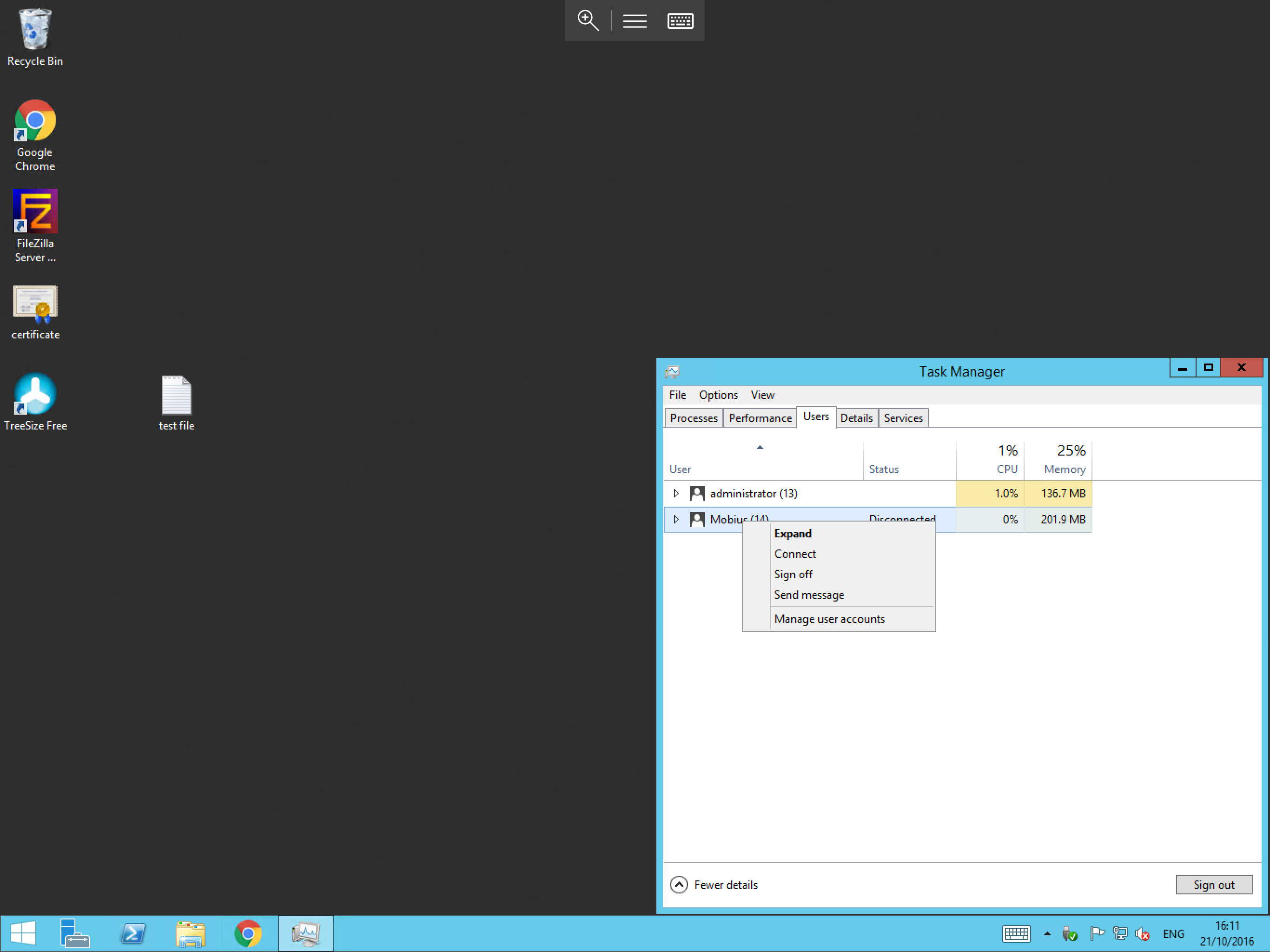1270x952 pixels.
Task: Click Connect option in context menu
Action: tap(795, 553)
